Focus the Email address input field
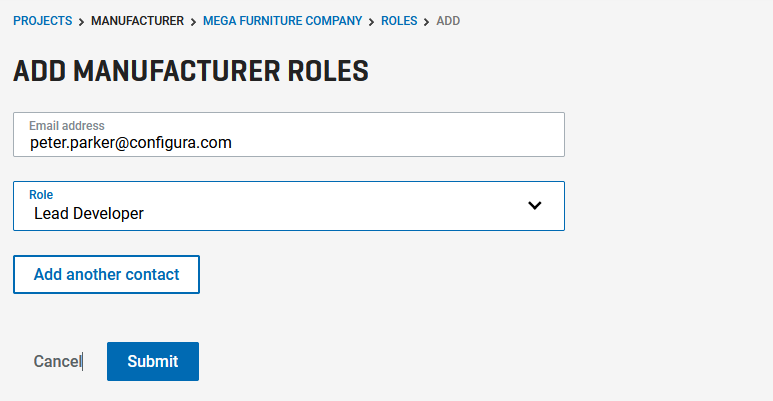Screen dimensions: 773x401 coord(289,135)
